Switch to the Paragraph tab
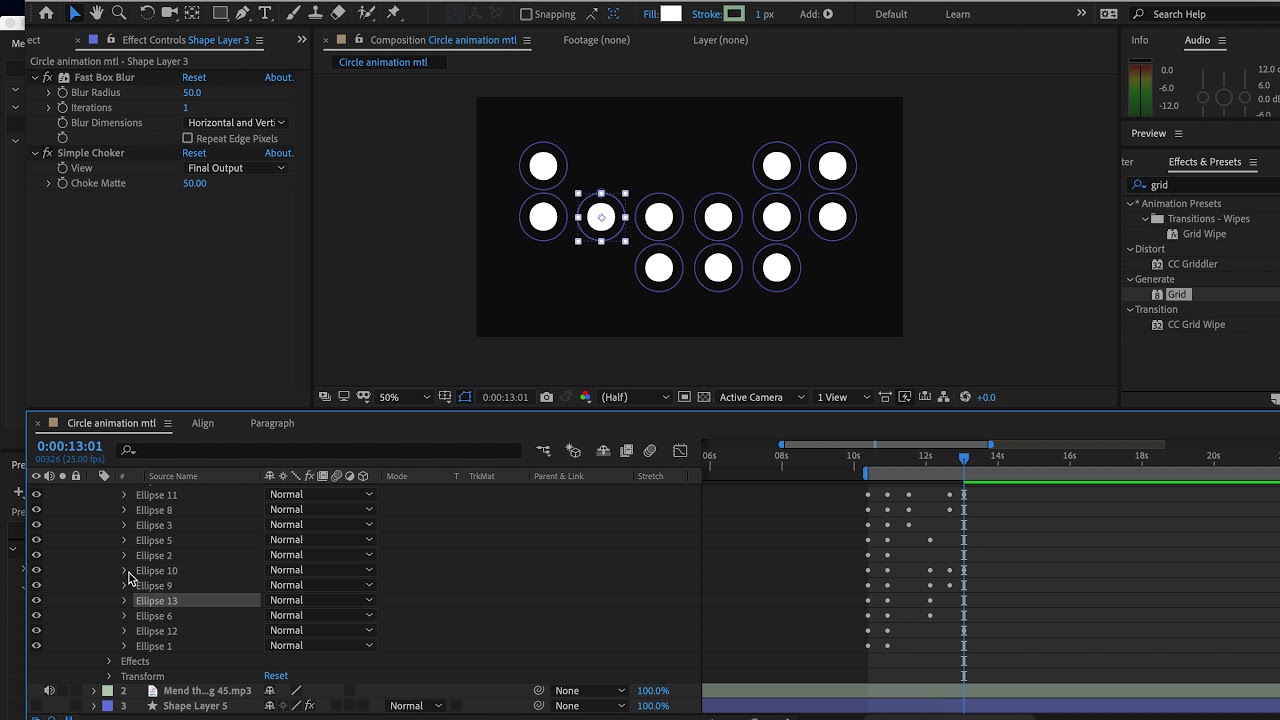Screen dimensions: 1280x720 pyautogui.click(x=272, y=423)
